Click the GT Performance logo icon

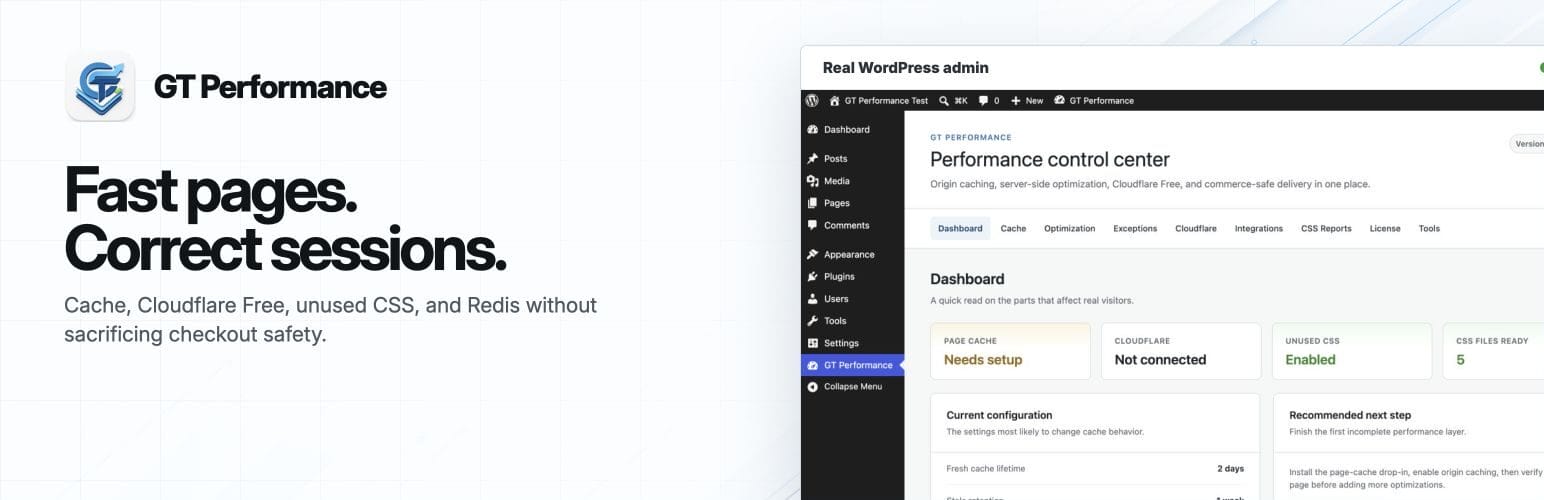coord(100,87)
